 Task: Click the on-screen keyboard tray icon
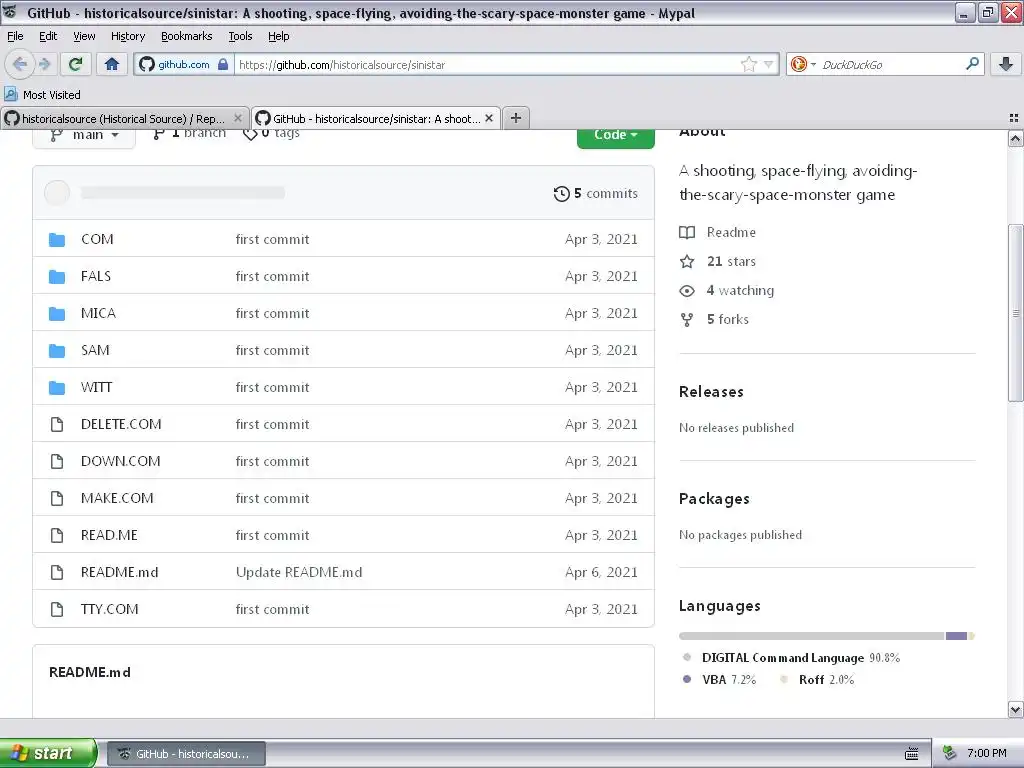tap(912, 754)
